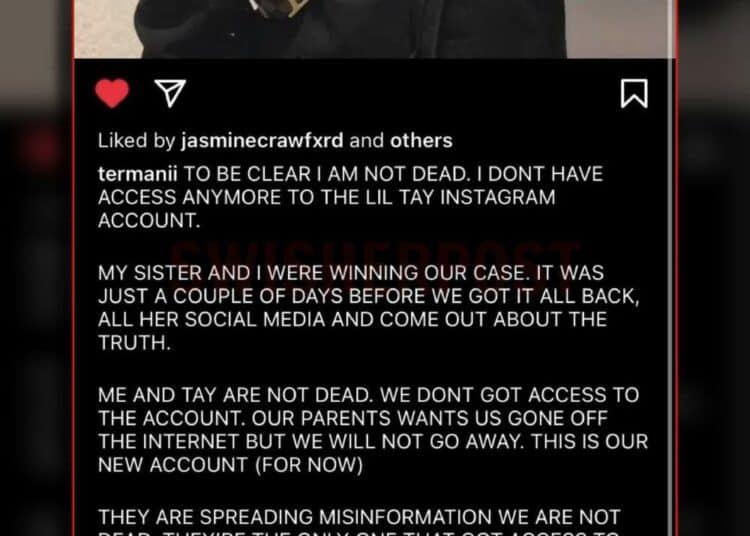750x536 pixels.
Task: Click the 'OUR PARENTS WANTS US GONE OFF' line
Action: click(353, 418)
